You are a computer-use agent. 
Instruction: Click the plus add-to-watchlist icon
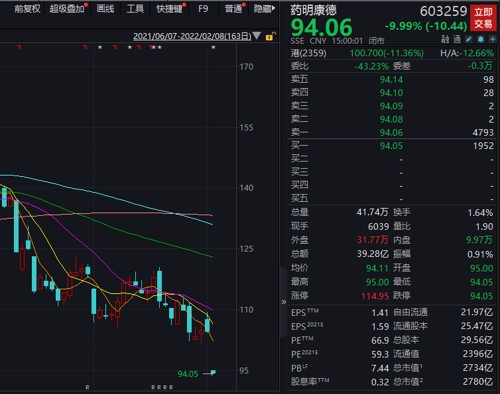point(492,39)
